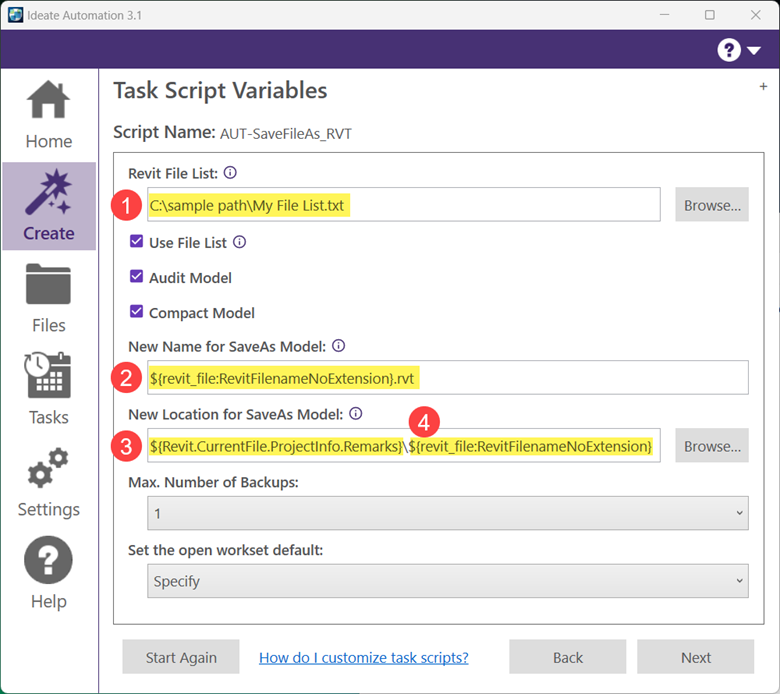Click the info icon next to Revit File List

point(230,173)
